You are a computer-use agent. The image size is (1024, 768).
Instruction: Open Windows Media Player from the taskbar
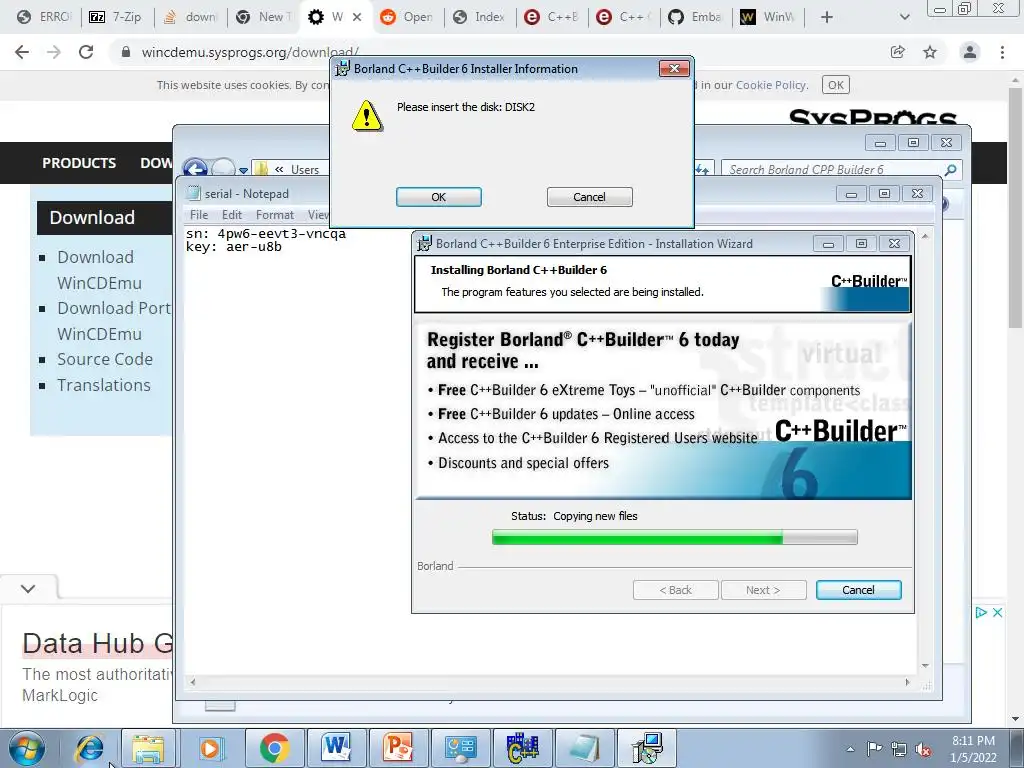coord(210,748)
